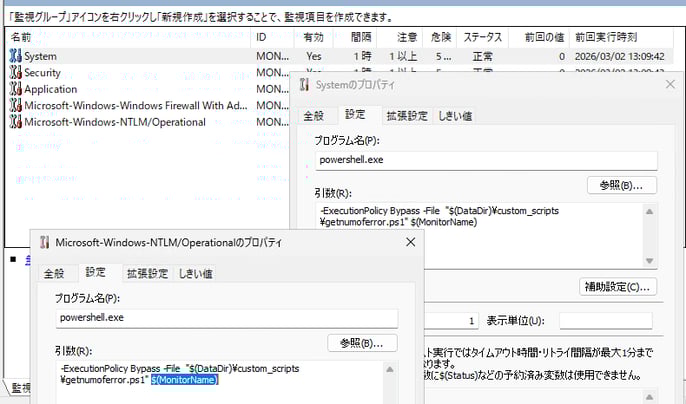Viewport: 686px width, 404px height.
Task: Click the numeric field showing 1
Action: pyautogui.click(x=451, y=321)
